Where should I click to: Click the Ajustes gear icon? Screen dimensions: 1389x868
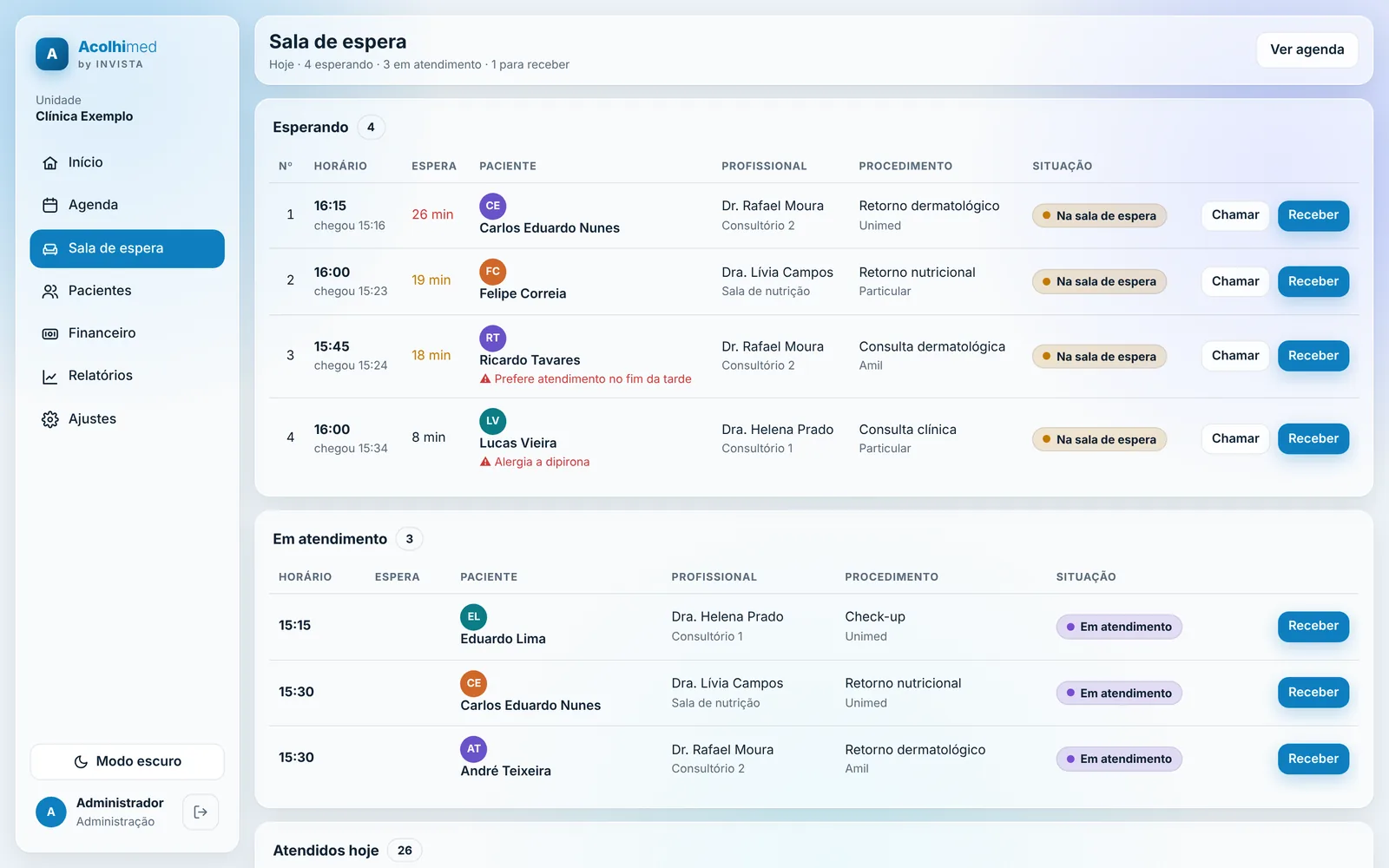(x=50, y=419)
